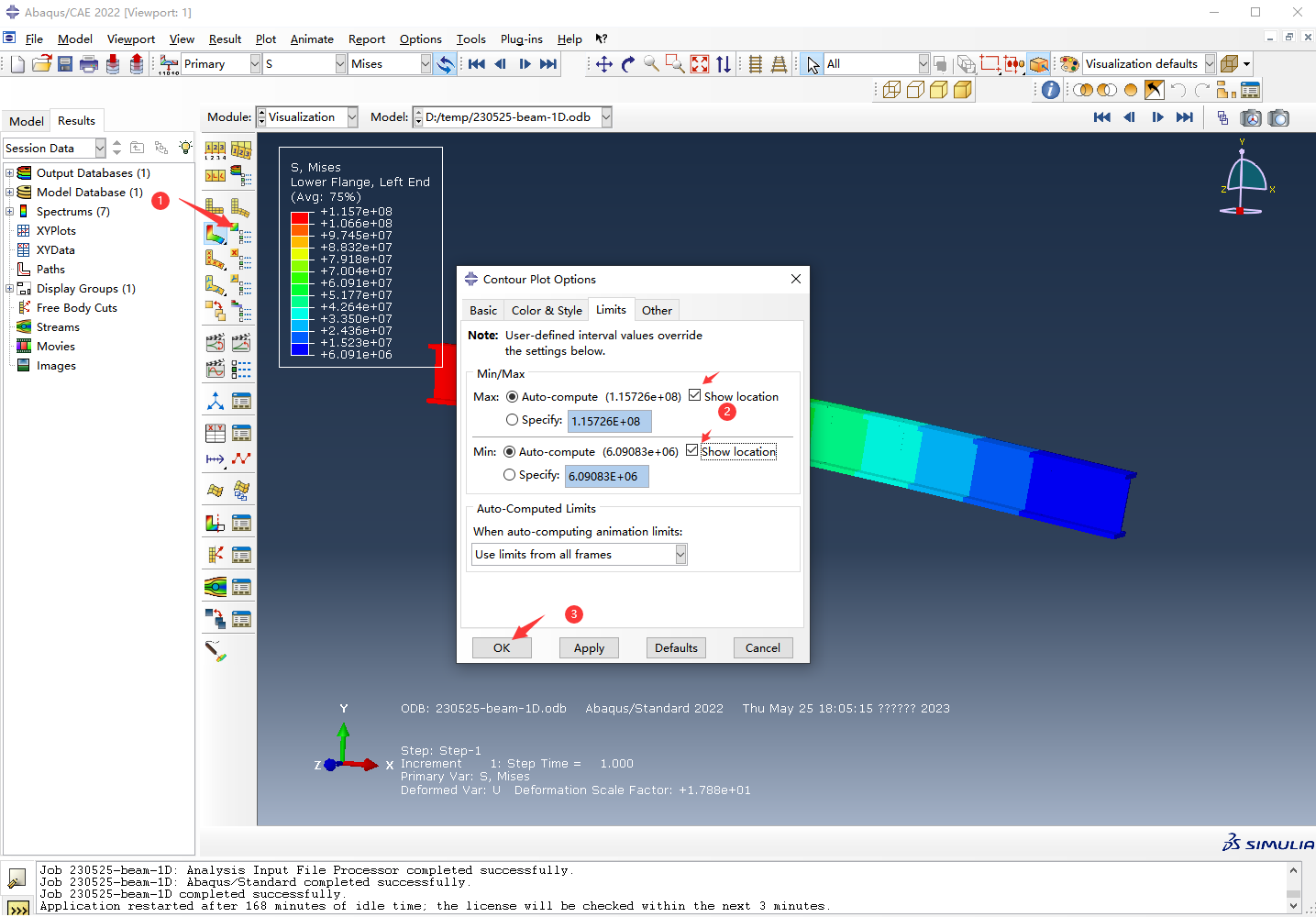This screenshot has width=1316, height=917.
Task: Click the color palette icon
Action: click(x=1069, y=63)
